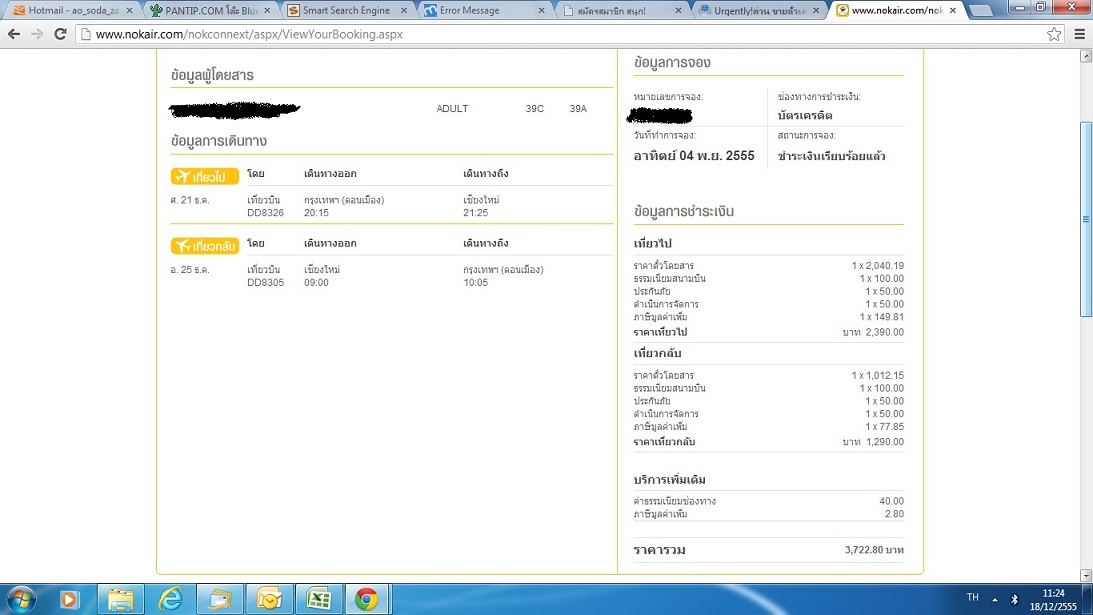Close the PANTIP.COM tab
This screenshot has width=1093, height=615.
(x=267, y=10)
